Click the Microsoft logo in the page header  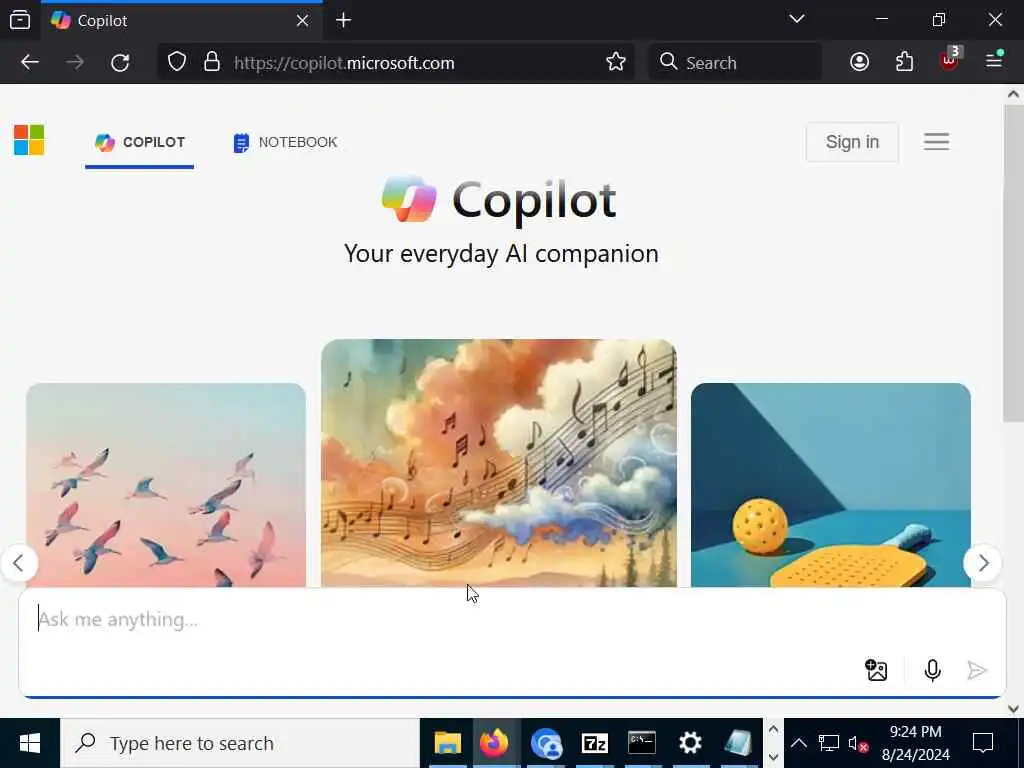pos(29,140)
